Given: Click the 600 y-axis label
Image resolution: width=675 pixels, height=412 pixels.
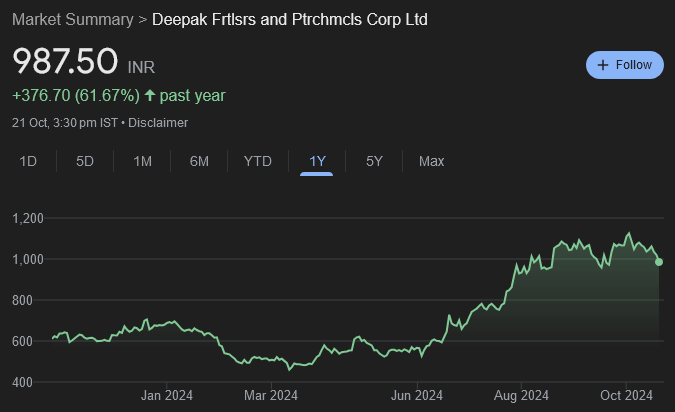Looking at the screenshot, I should click(22, 341).
